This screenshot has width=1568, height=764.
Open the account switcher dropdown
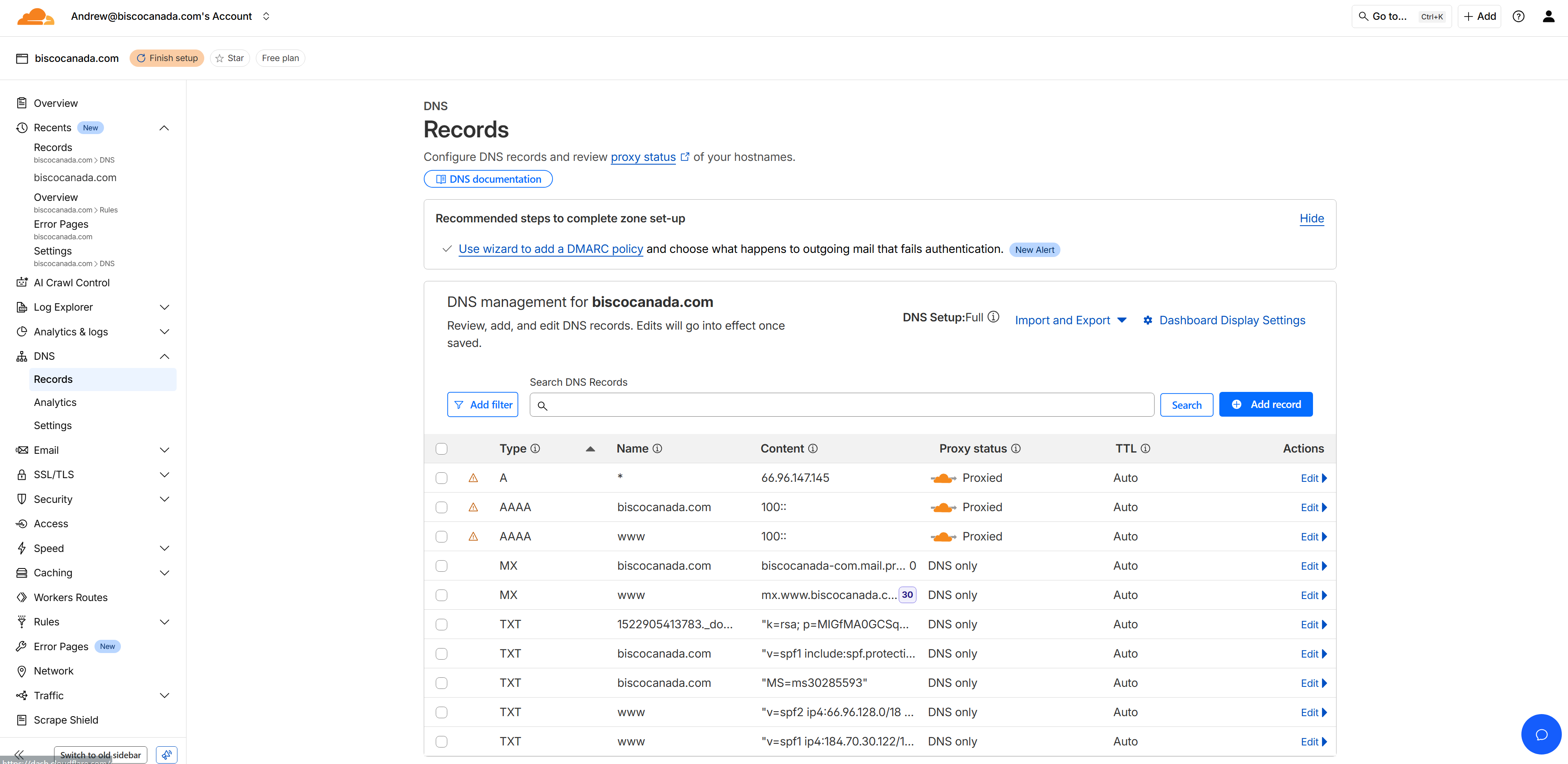(266, 17)
